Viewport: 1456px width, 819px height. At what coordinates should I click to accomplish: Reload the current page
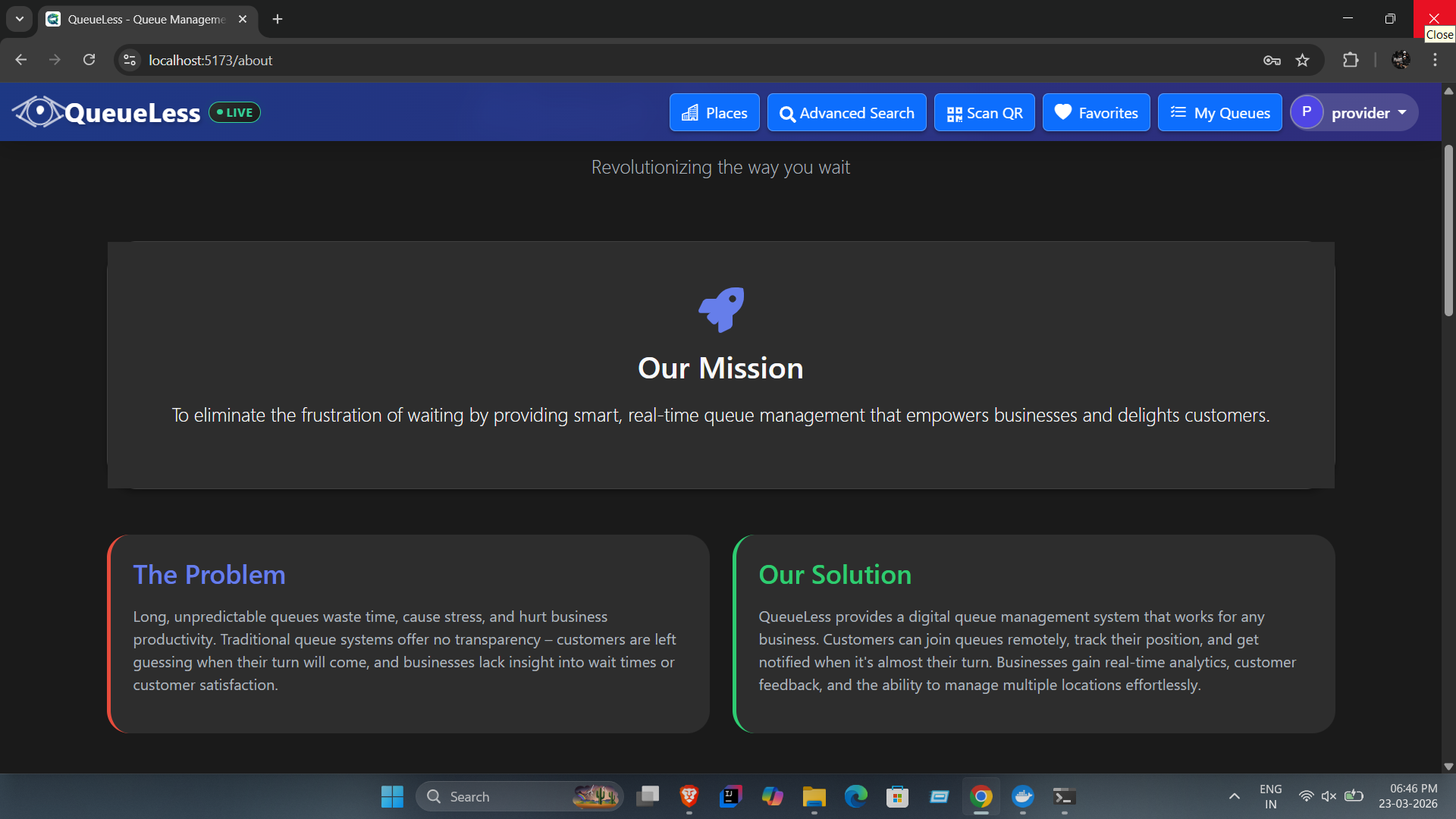(x=89, y=60)
